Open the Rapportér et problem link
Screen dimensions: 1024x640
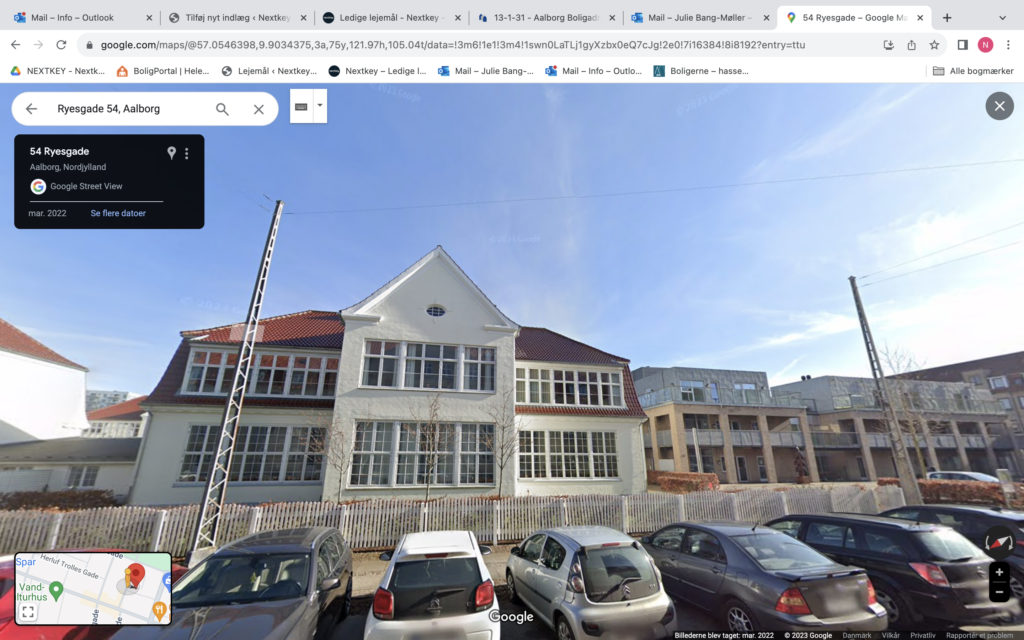tap(980, 635)
